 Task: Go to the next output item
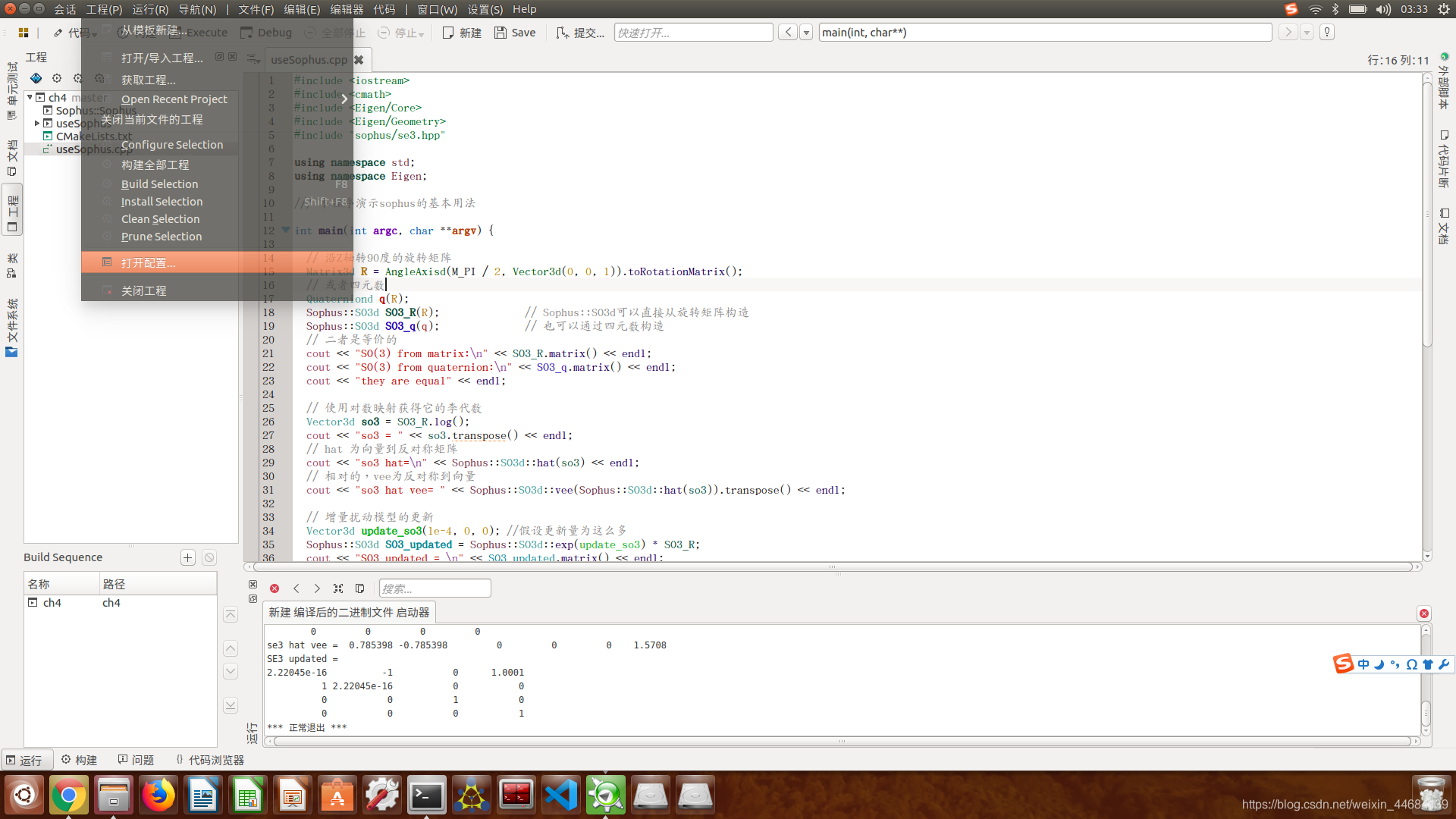pos(317,588)
